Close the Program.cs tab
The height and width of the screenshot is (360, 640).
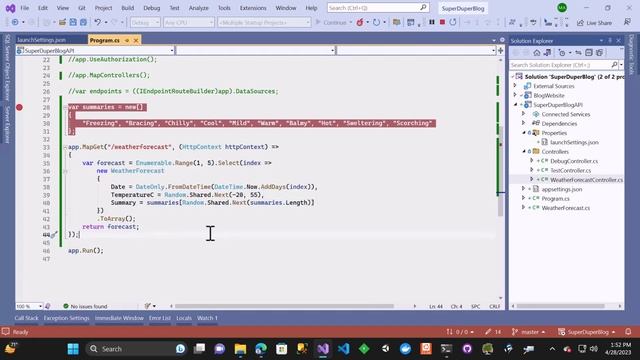(x=136, y=40)
